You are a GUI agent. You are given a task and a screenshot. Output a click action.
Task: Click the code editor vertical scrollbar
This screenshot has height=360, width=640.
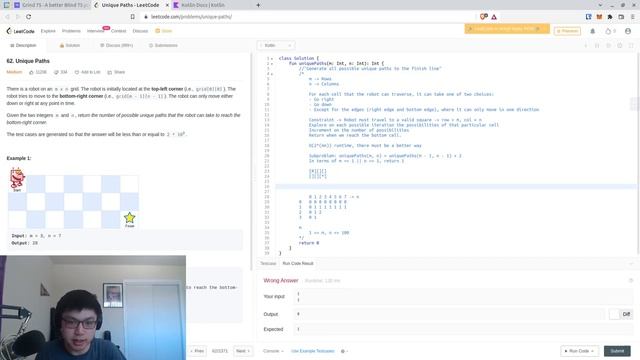click(x=638, y=155)
